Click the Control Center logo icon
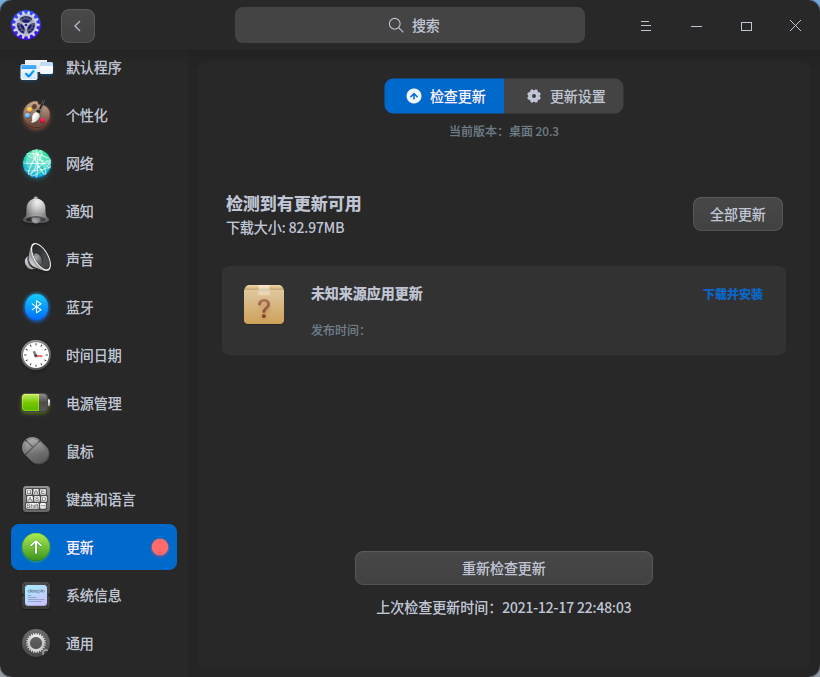Image resolution: width=820 pixels, height=677 pixels. coord(26,25)
